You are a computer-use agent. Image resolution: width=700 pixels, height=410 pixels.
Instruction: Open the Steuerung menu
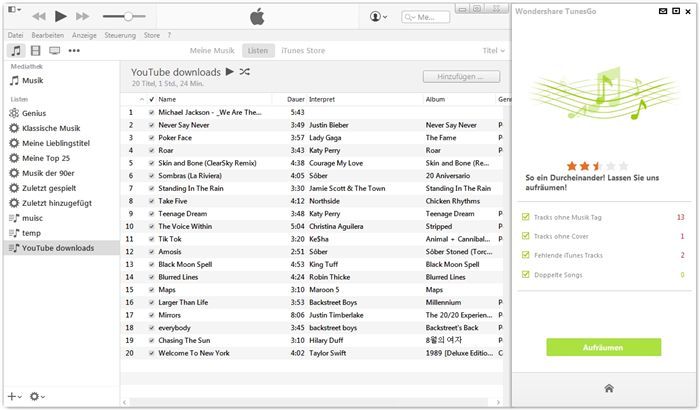(120, 35)
